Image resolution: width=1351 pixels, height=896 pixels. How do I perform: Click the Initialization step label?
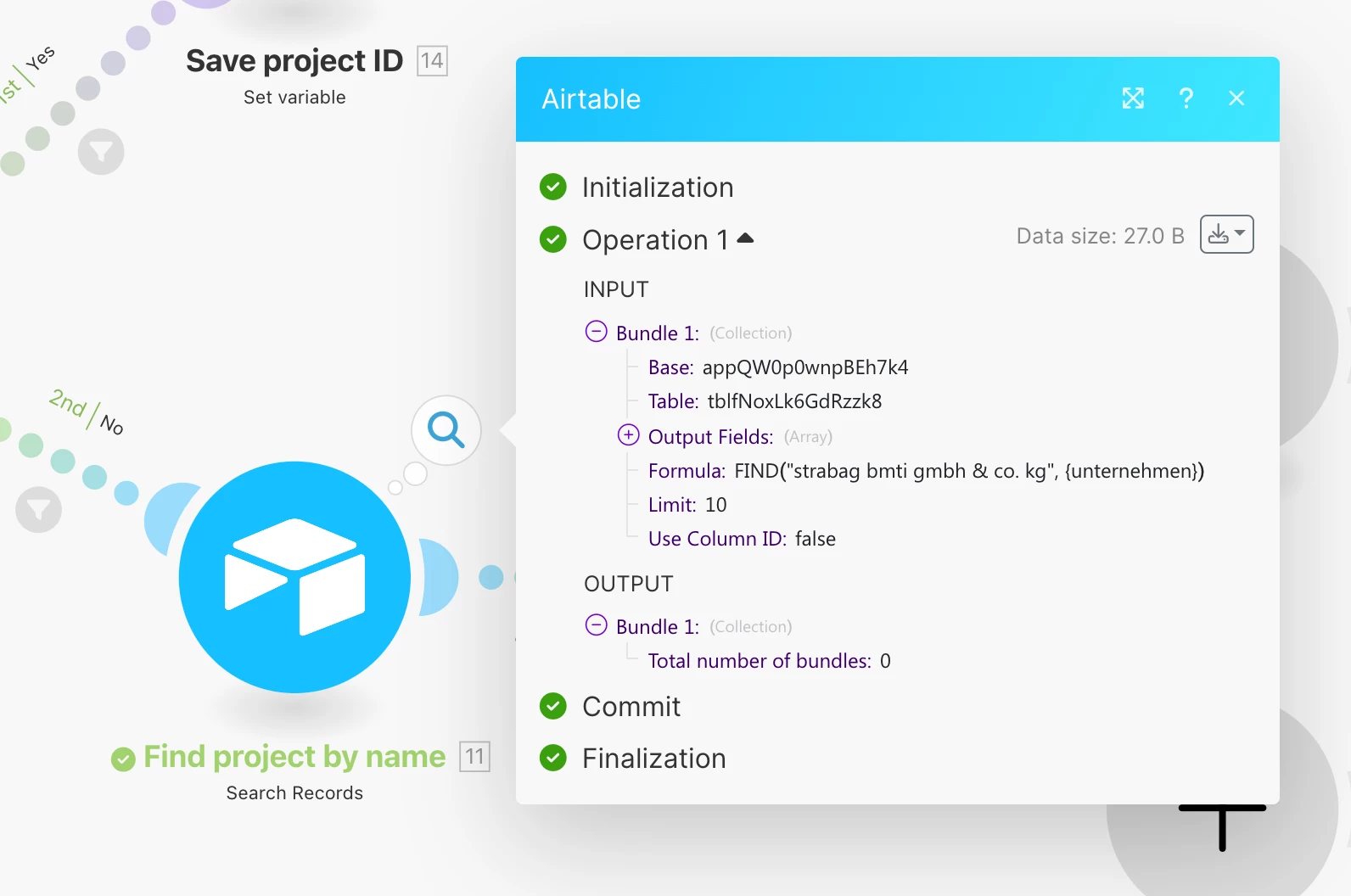click(658, 188)
